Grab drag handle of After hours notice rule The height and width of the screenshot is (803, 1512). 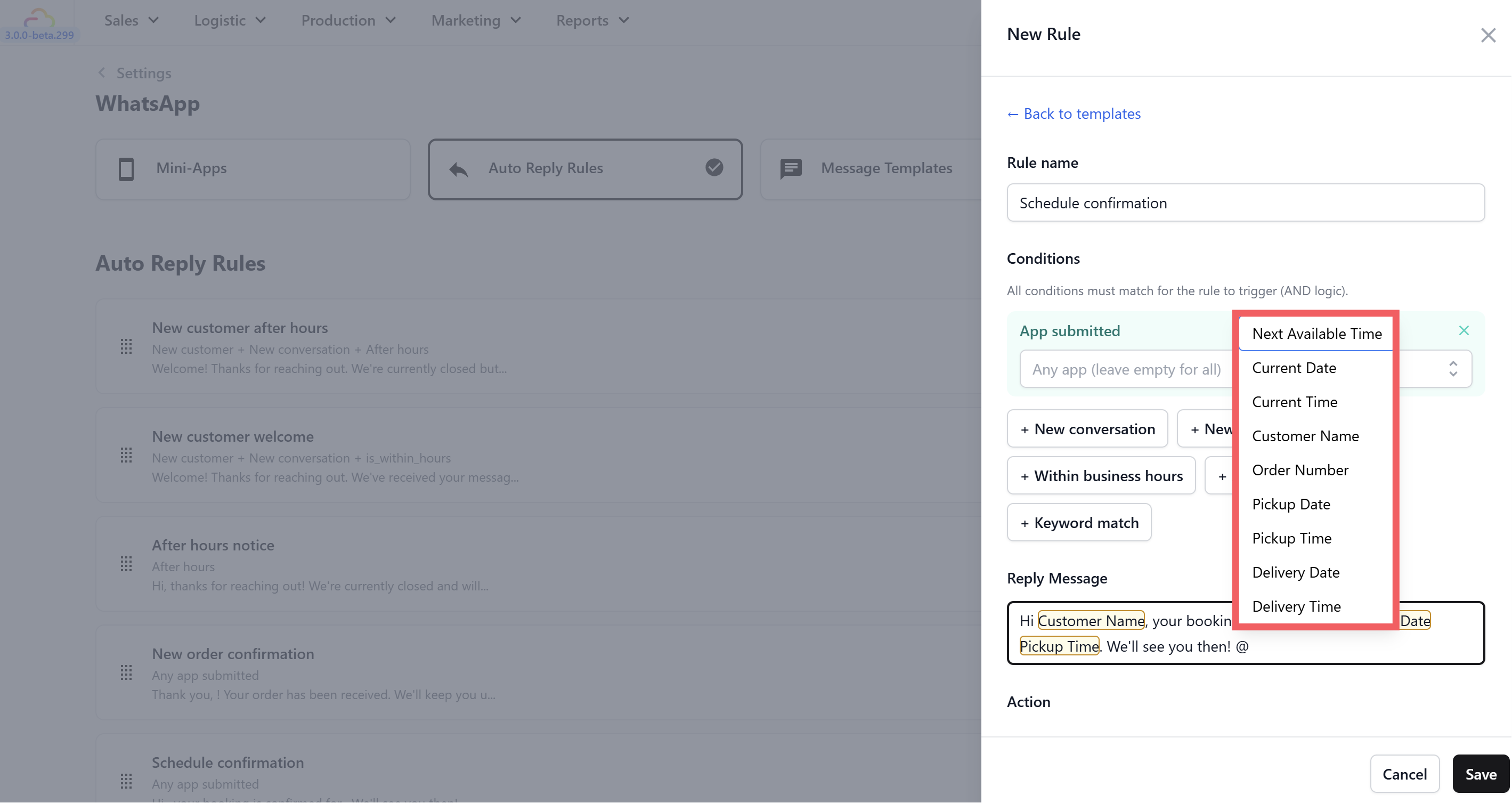(x=126, y=564)
